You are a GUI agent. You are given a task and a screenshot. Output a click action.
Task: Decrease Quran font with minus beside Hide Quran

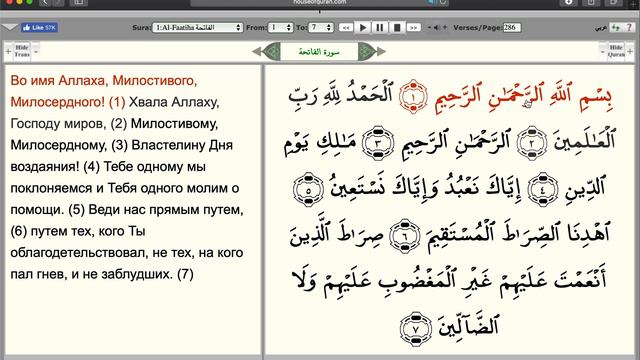tap(603, 51)
